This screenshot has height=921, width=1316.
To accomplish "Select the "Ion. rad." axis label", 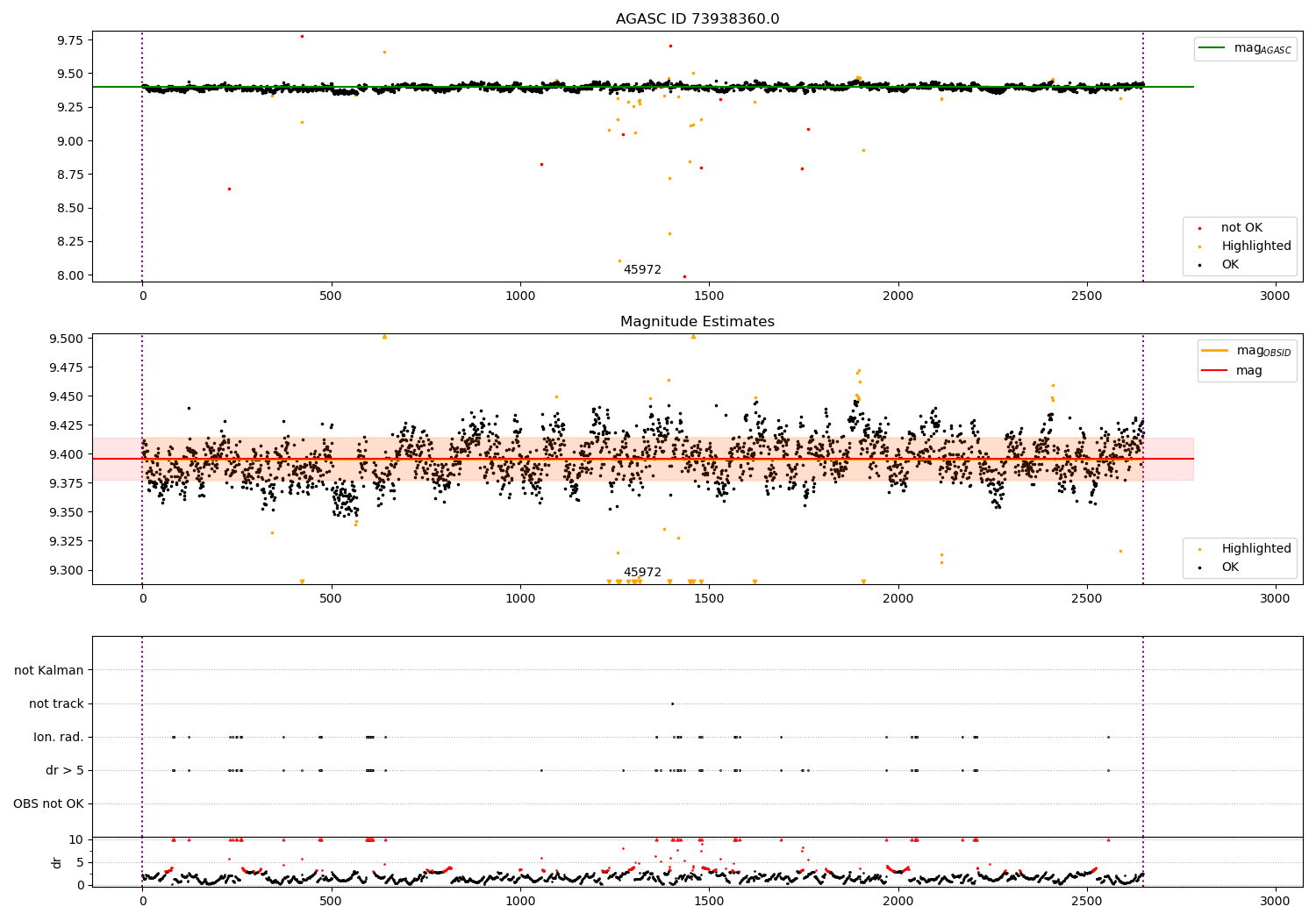I will coord(59,737).
